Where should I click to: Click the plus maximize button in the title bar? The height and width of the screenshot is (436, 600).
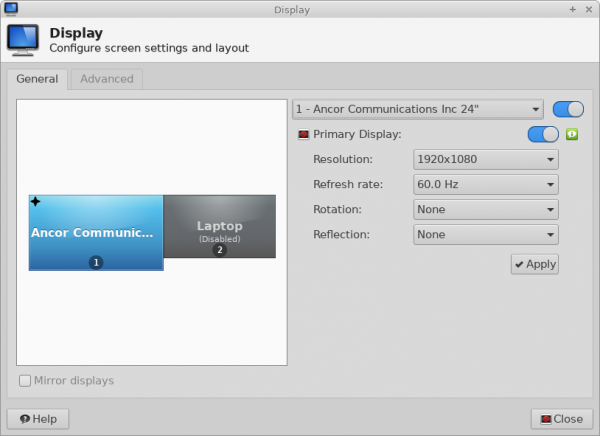tap(572, 9)
